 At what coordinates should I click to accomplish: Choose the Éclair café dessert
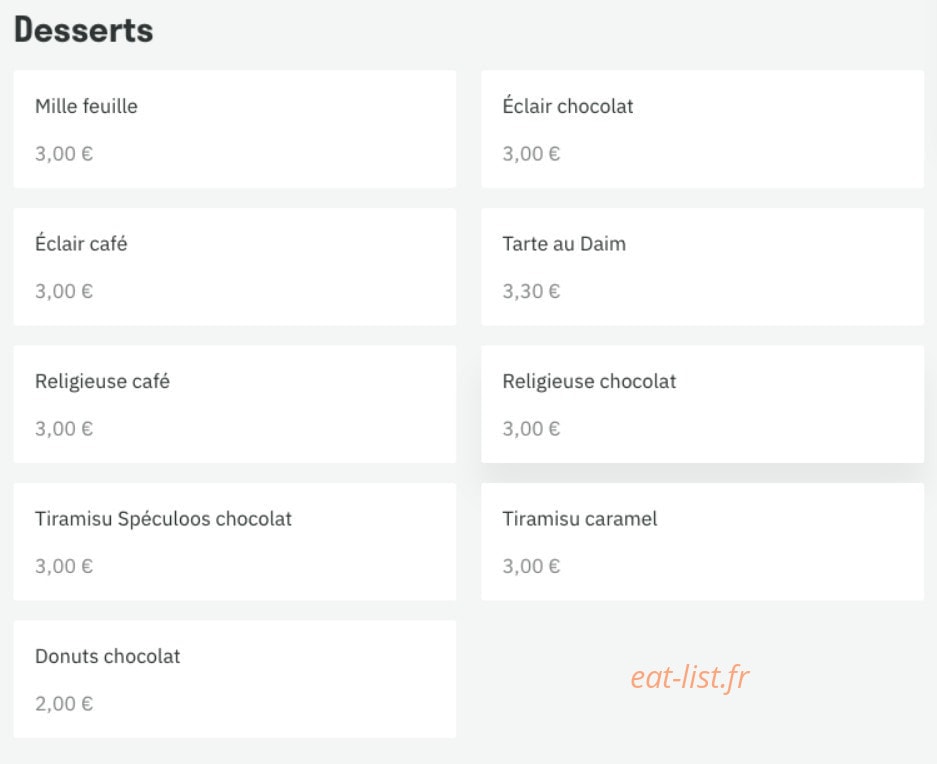[234, 267]
